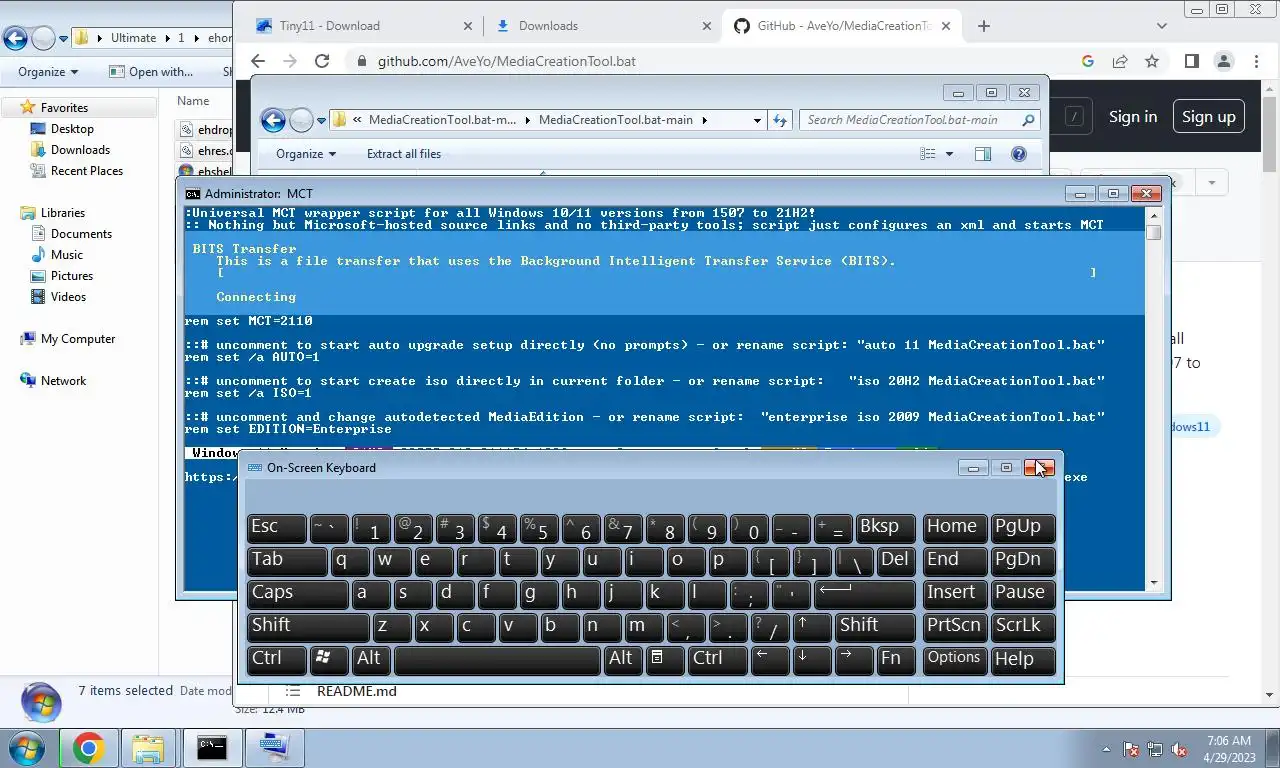Click the Sign in link on GitHub
Image resolution: width=1280 pixels, height=768 pixels.
point(1133,117)
